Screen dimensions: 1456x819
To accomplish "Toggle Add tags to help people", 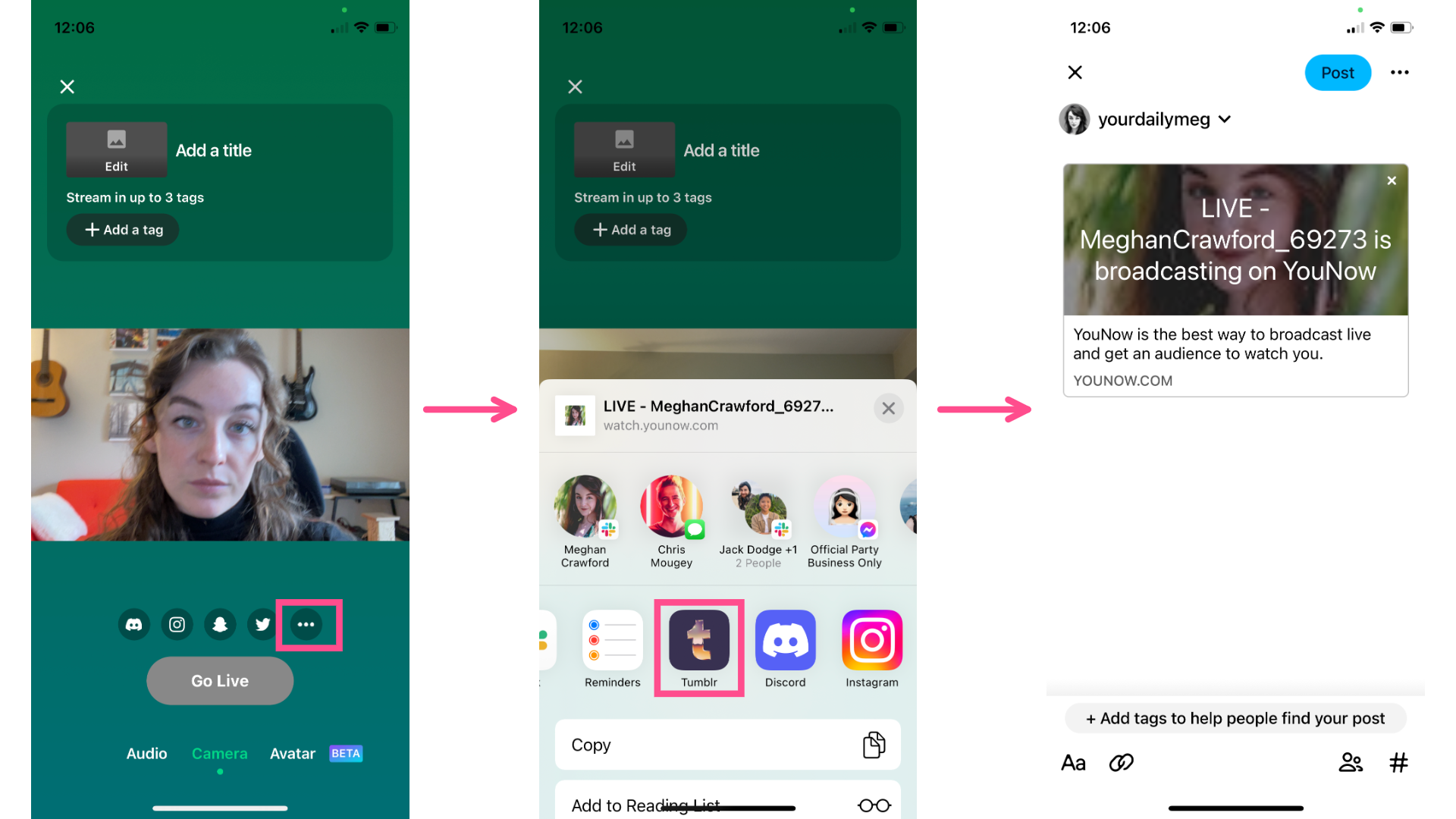I will tap(1236, 717).
